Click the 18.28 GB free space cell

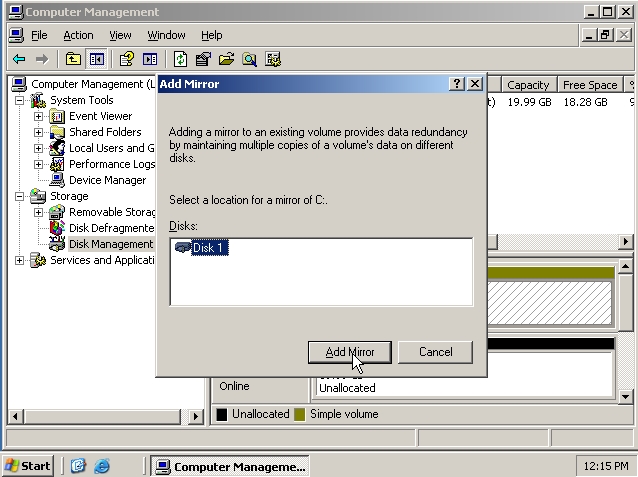point(586,102)
